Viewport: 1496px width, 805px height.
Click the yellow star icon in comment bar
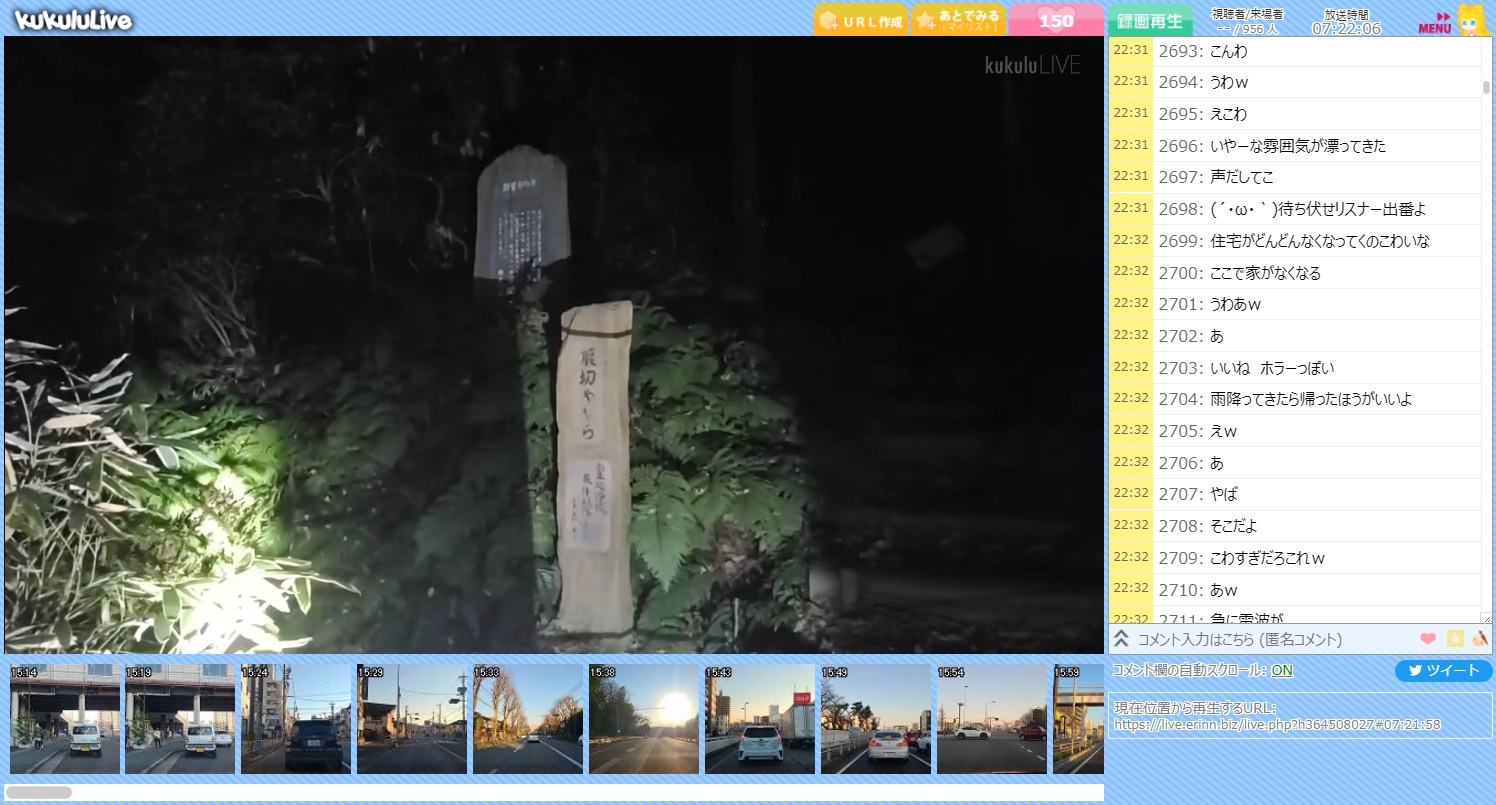pos(1455,639)
